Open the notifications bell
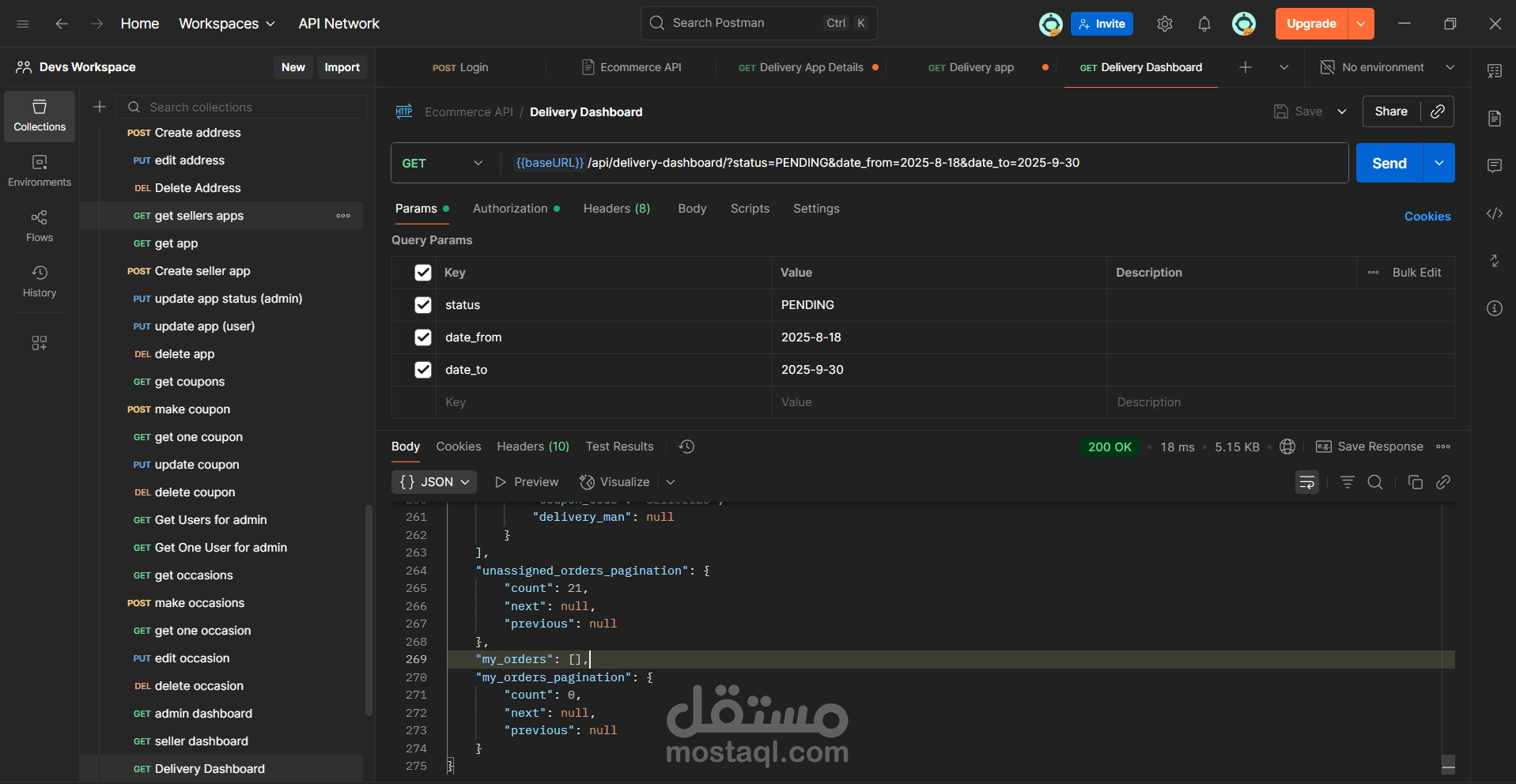Image resolution: width=1516 pixels, height=784 pixels. tap(1204, 24)
